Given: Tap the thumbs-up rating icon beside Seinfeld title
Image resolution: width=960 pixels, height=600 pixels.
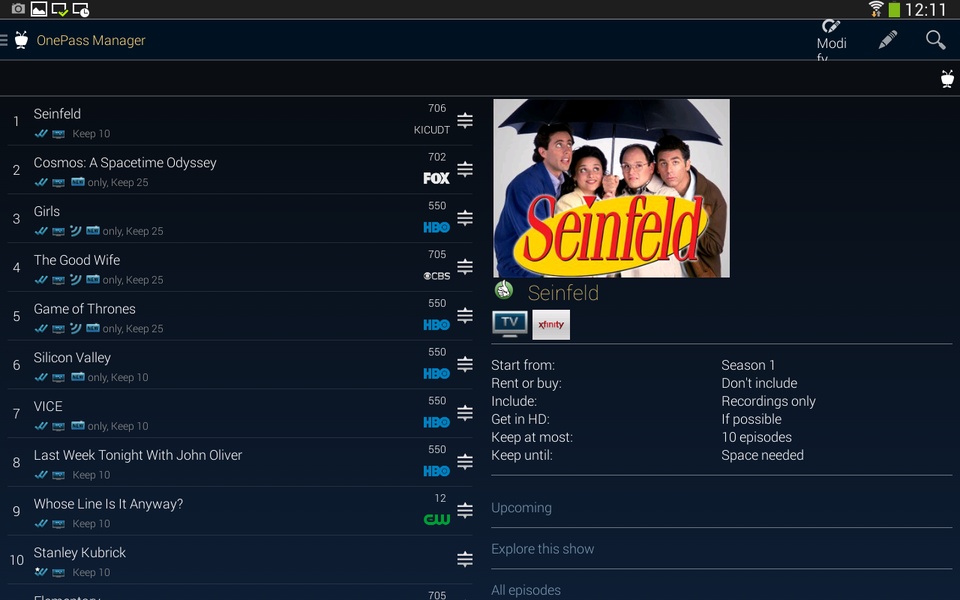Looking at the screenshot, I should (x=504, y=289).
